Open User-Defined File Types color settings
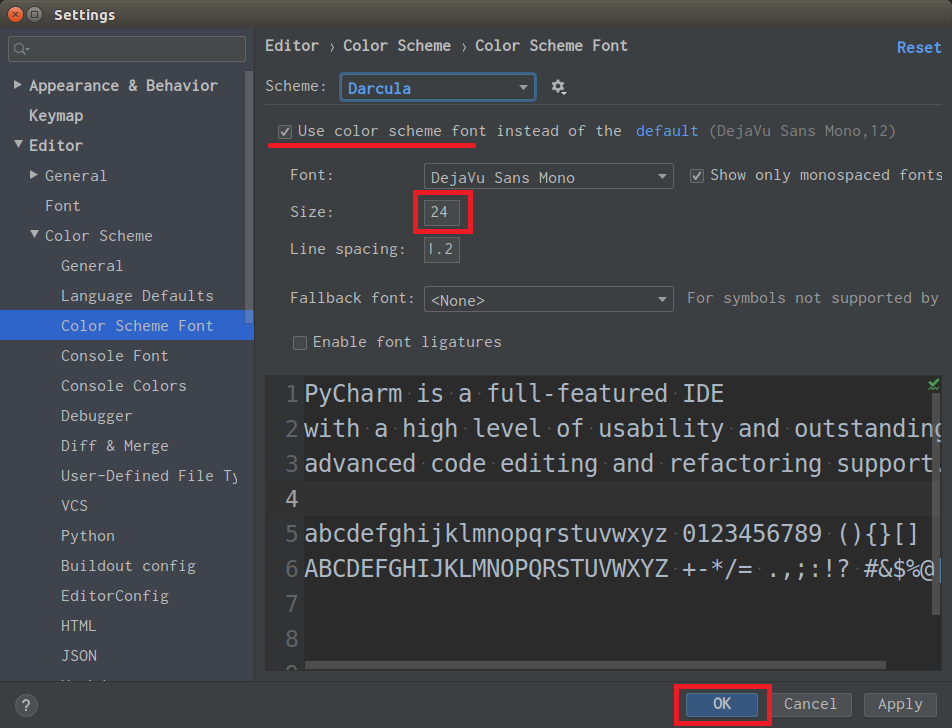Viewport: 952px width, 728px height. (x=149, y=476)
